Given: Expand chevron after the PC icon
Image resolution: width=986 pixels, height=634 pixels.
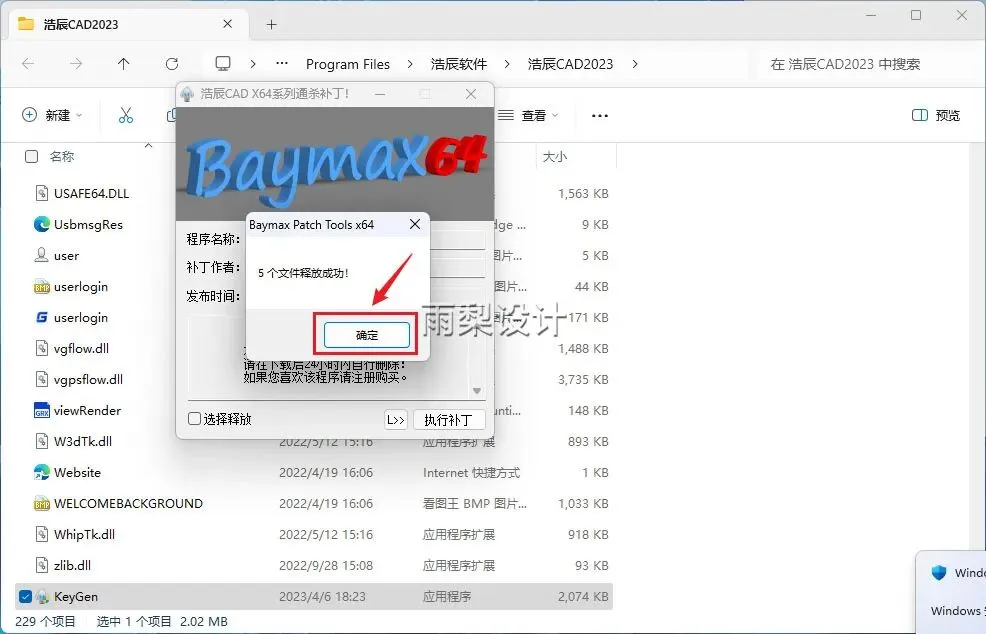Looking at the screenshot, I should point(253,64).
